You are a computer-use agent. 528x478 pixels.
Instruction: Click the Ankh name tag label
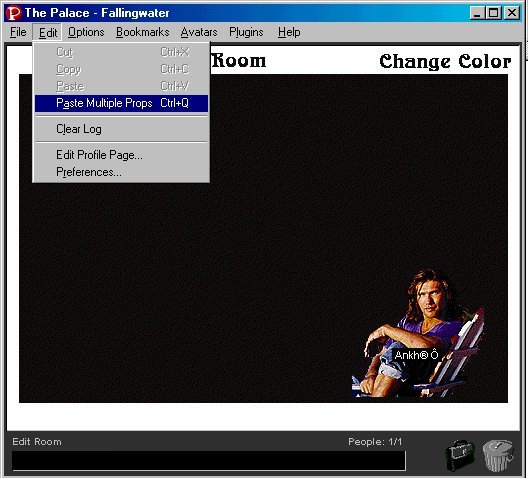tap(416, 355)
